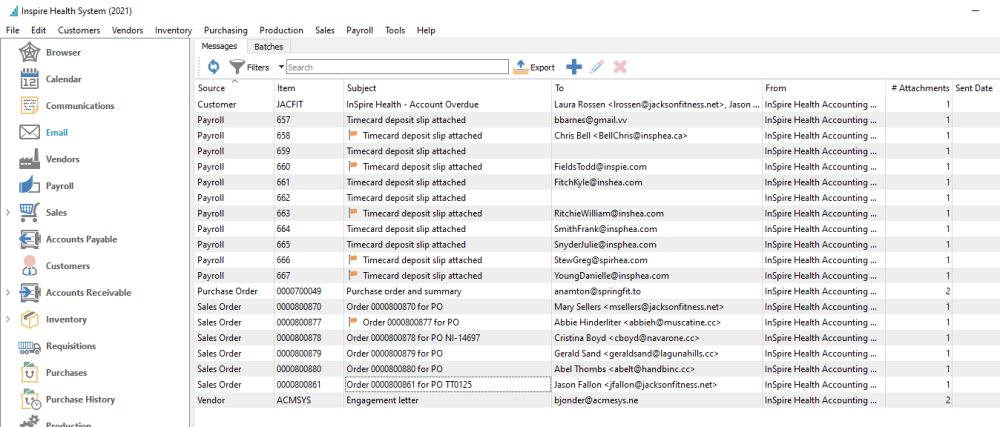Screen dimensions: 1000x427
Task: Toggle the flag on payroll item 663
Action: (x=353, y=214)
